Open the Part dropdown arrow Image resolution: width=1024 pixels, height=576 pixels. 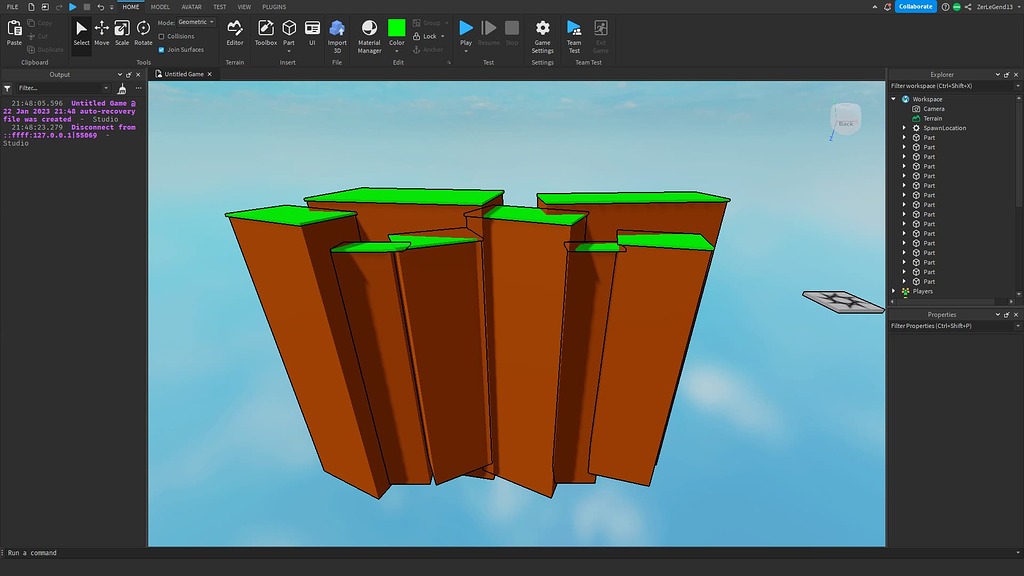[289, 51]
